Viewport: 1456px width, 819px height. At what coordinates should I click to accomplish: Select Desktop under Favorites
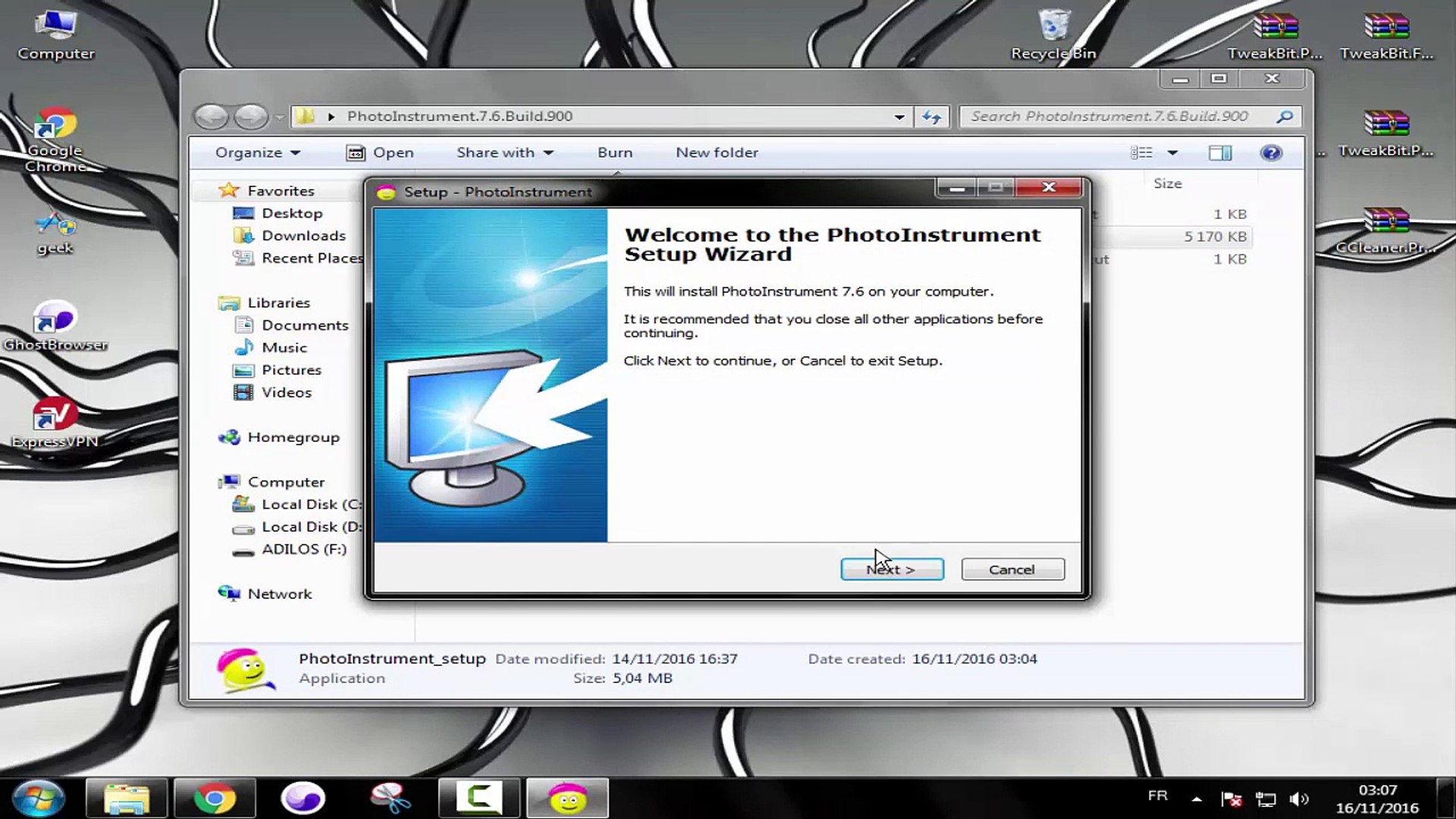click(x=292, y=213)
